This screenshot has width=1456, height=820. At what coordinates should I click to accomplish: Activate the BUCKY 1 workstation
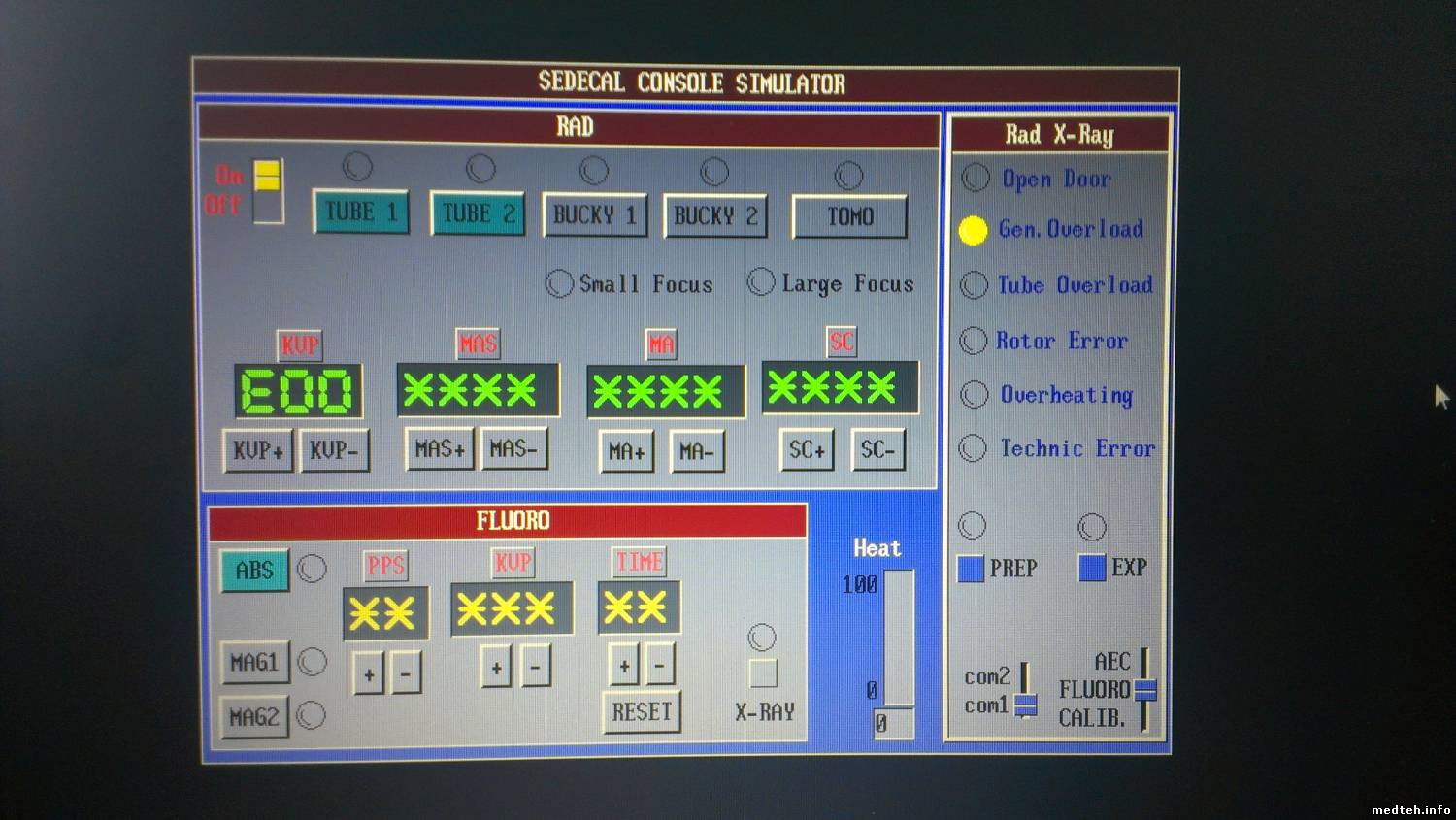[x=594, y=215]
